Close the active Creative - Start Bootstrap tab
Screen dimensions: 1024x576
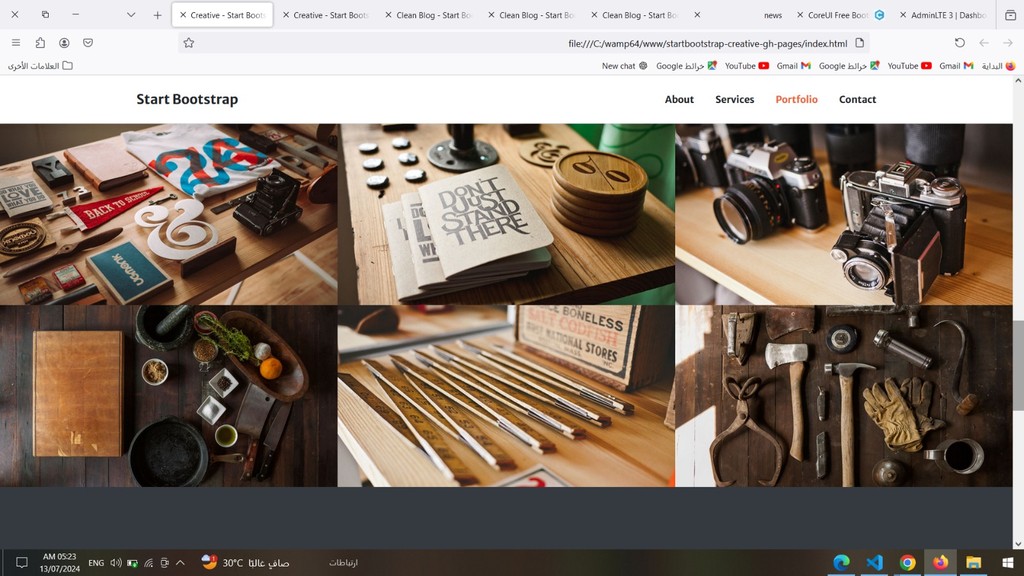coord(183,15)
